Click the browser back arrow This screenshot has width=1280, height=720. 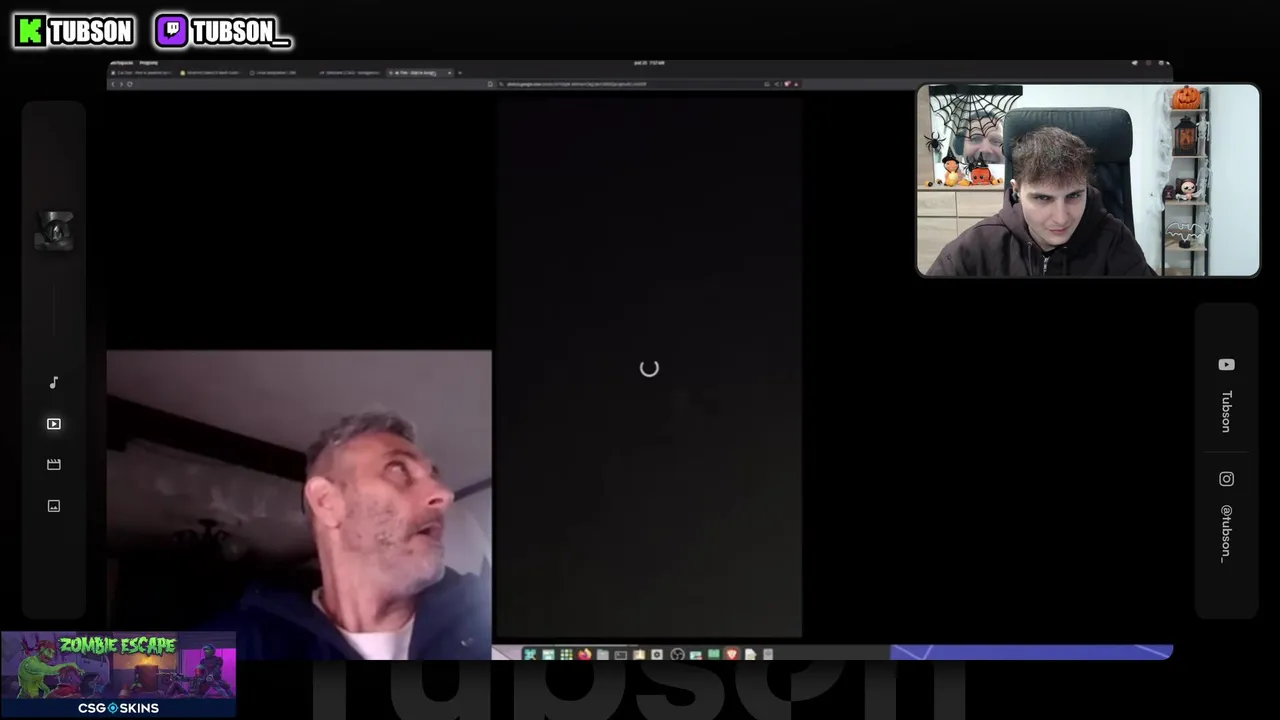point(113,84)
